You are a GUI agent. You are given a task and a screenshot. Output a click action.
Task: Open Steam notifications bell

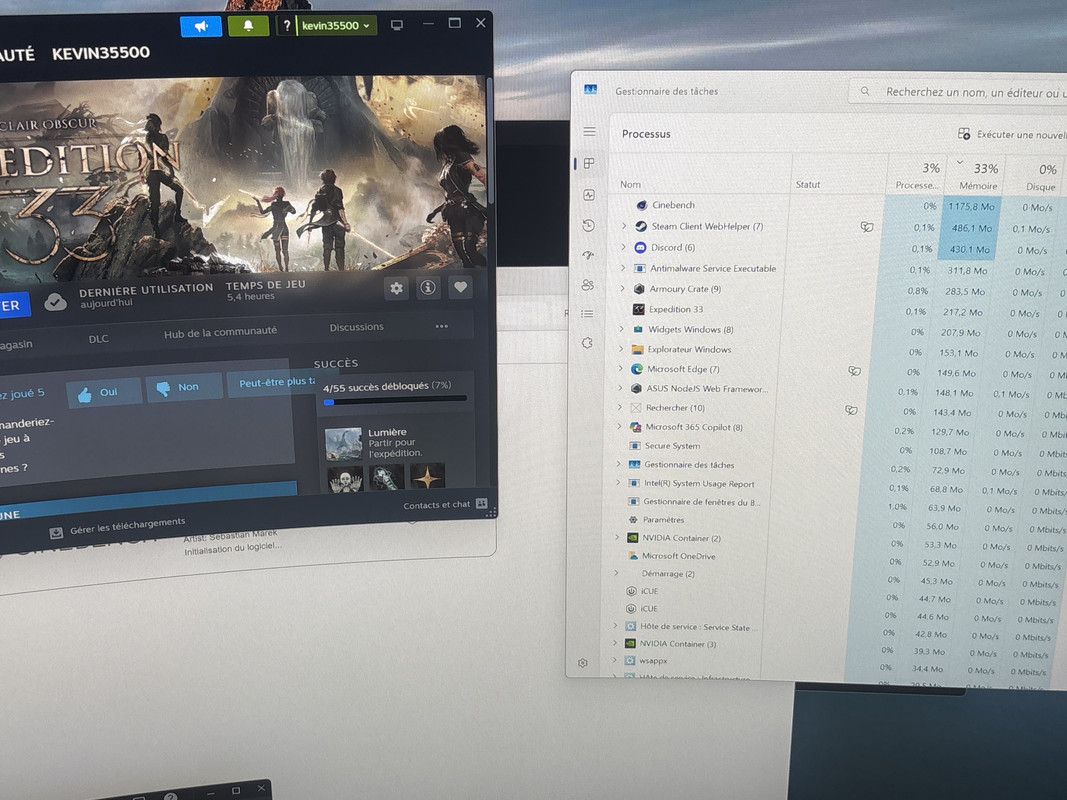click(248, 26)
